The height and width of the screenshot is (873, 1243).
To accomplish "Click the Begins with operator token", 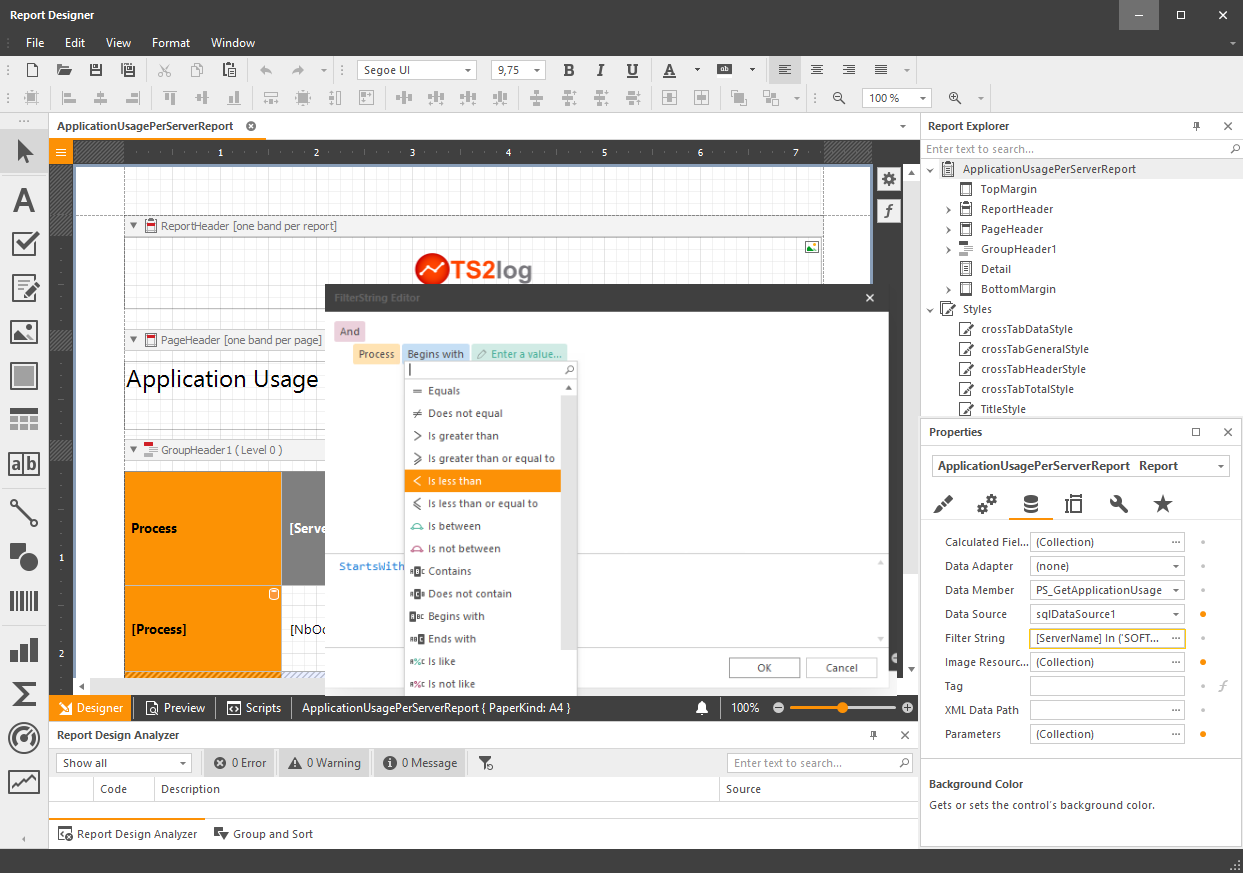I will (436, 354).
